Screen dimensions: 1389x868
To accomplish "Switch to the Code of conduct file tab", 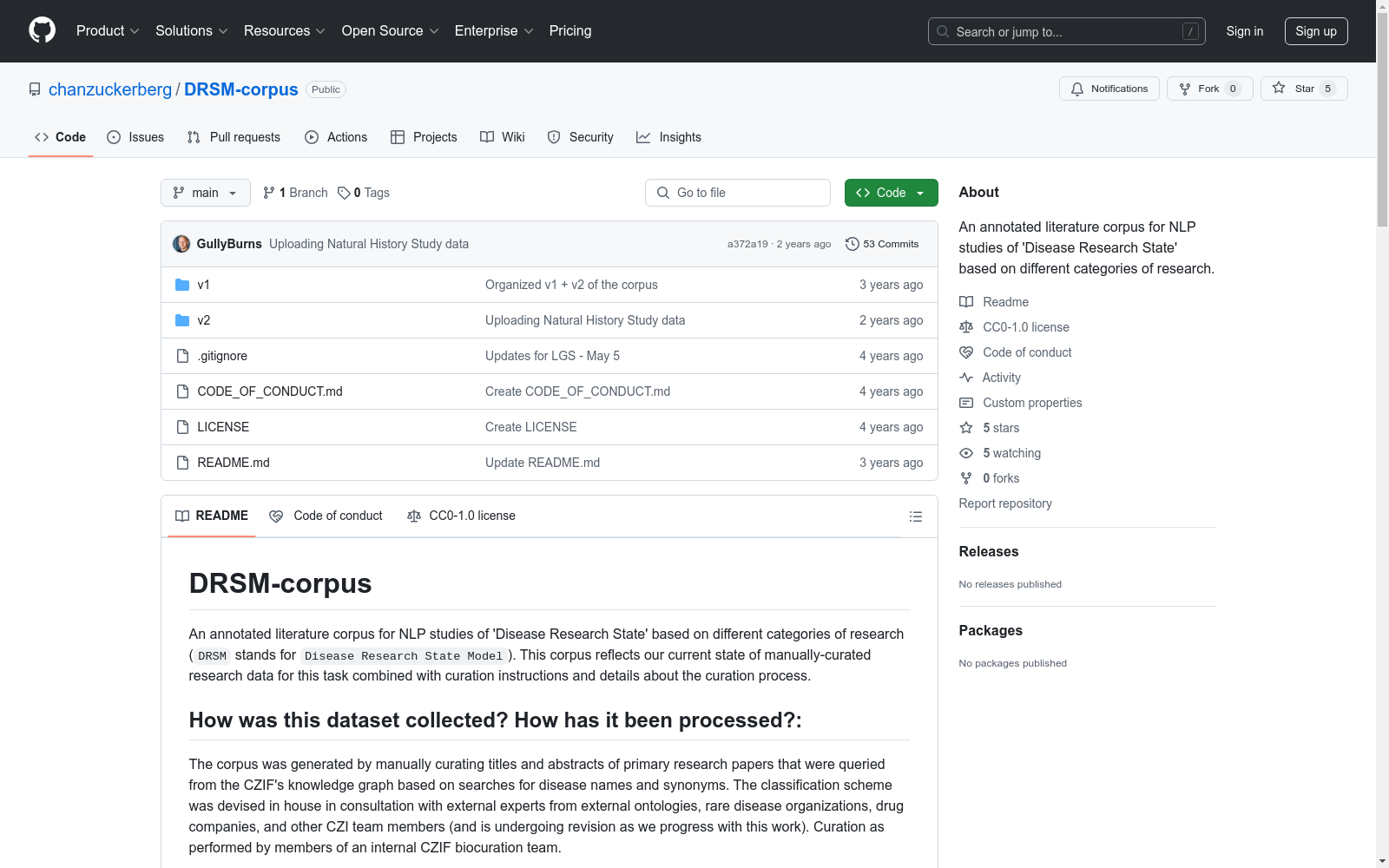I will (326, 516).
